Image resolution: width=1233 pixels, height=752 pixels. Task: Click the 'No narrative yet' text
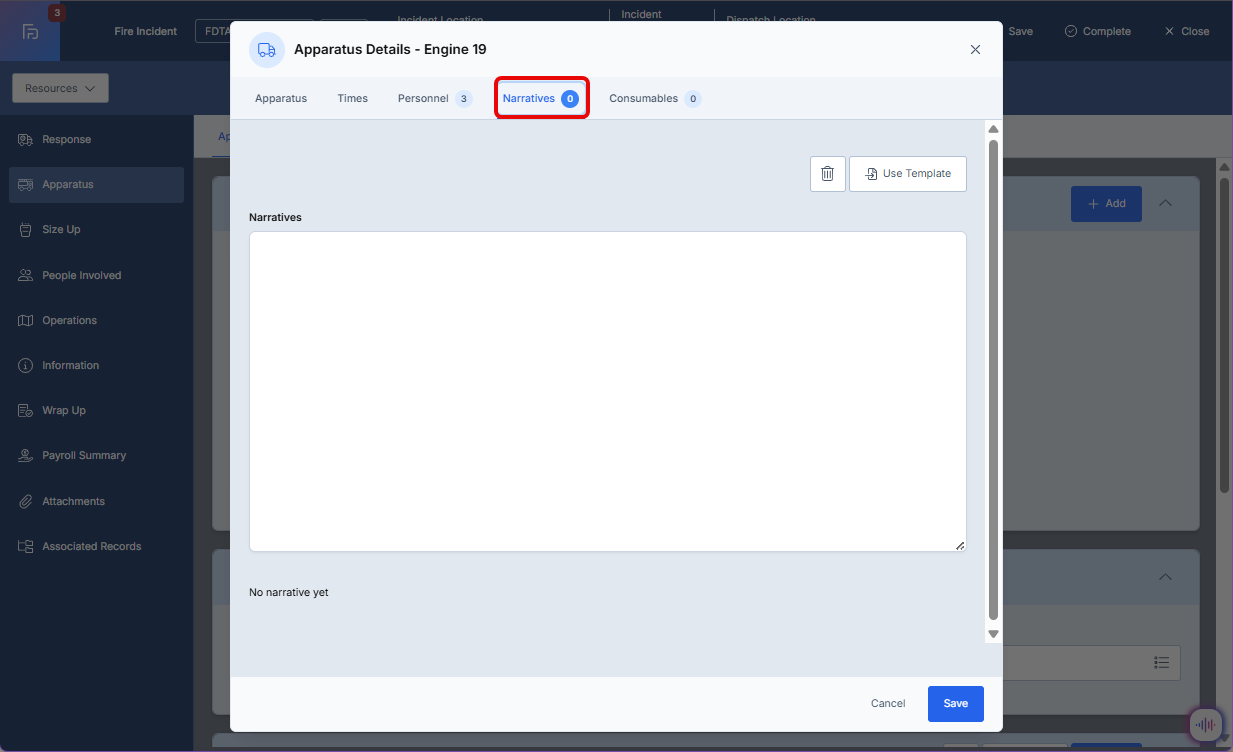(289, 593)
